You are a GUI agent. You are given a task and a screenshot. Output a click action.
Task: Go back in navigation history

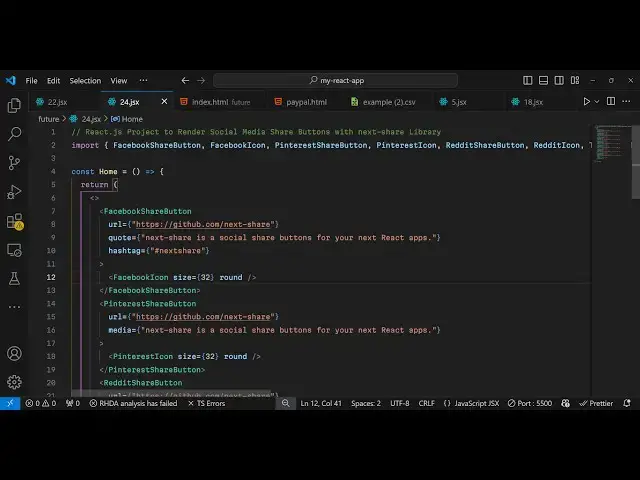[x=185, y=80]
